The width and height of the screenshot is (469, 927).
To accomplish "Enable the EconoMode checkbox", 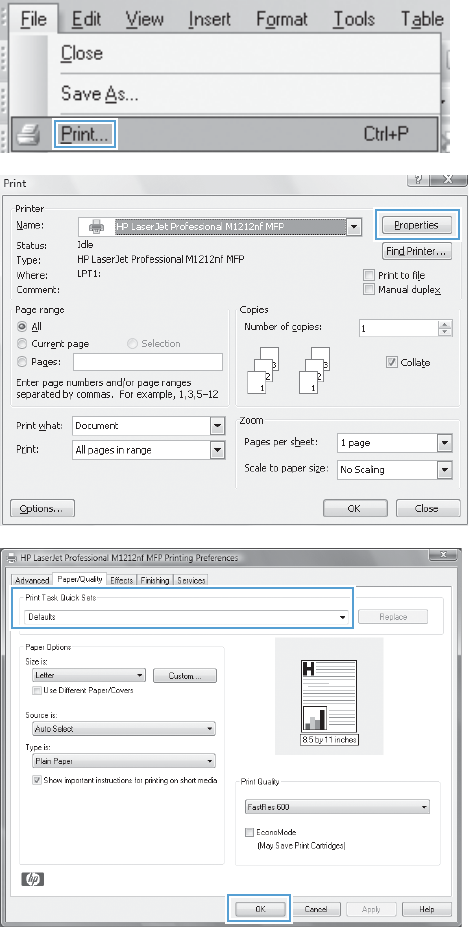I will [x=250, y=832].
